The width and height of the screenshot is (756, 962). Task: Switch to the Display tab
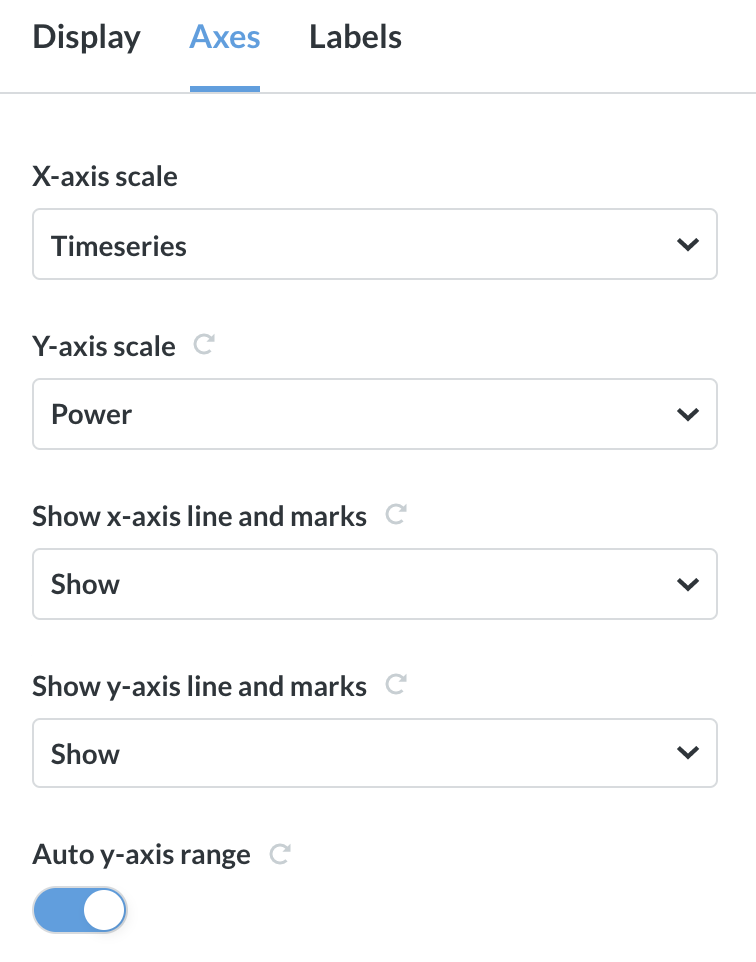(x=86, y=37)
